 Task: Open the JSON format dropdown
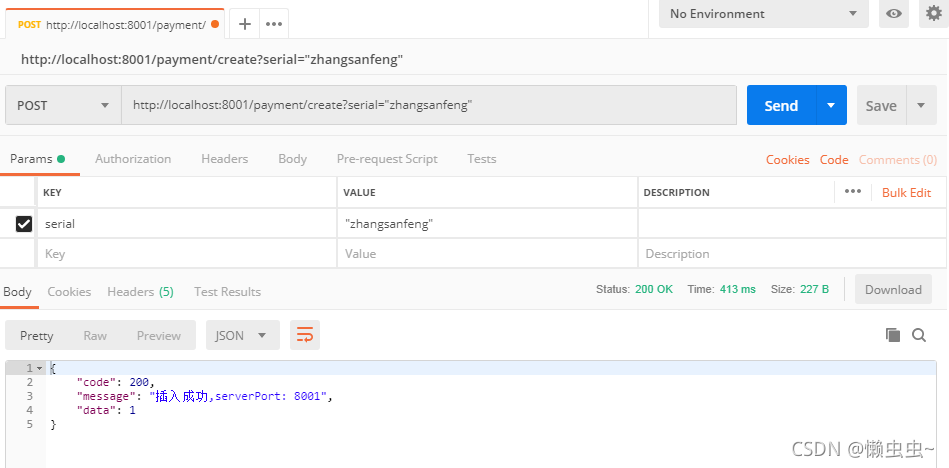pos(243,335)
